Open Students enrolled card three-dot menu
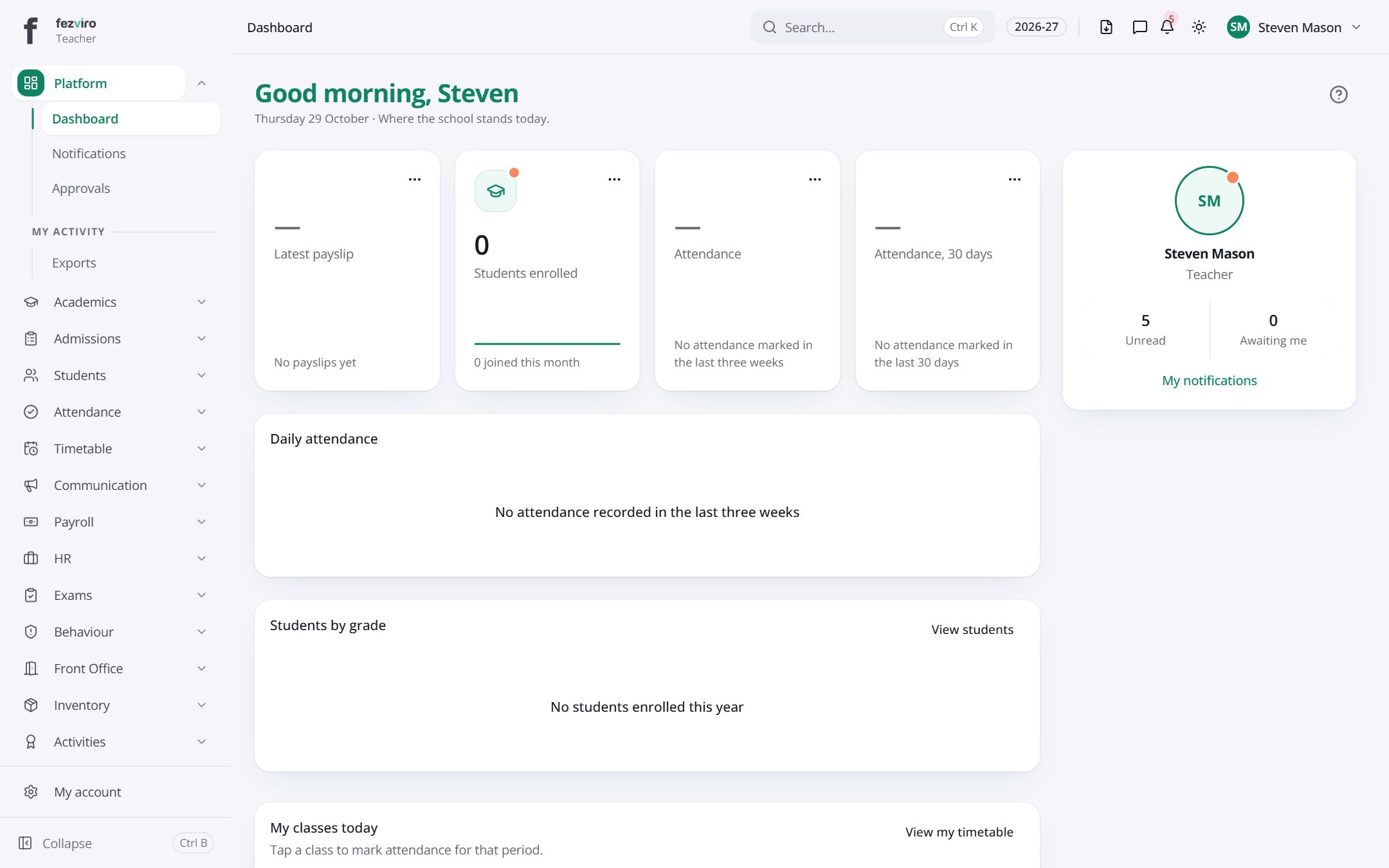This screenshot has width=1389, height=868. coord(615,179)
